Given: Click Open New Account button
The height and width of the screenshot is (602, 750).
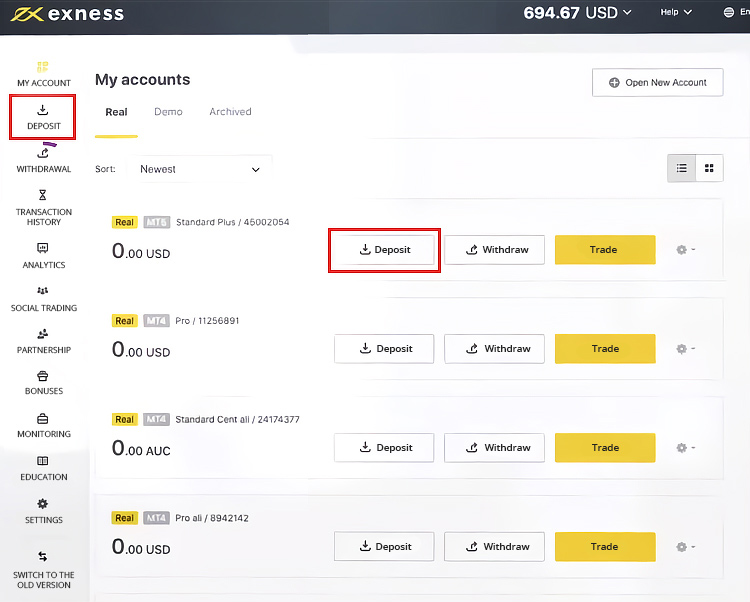Looking at the screenshot, I should click(x=657, y=83).
